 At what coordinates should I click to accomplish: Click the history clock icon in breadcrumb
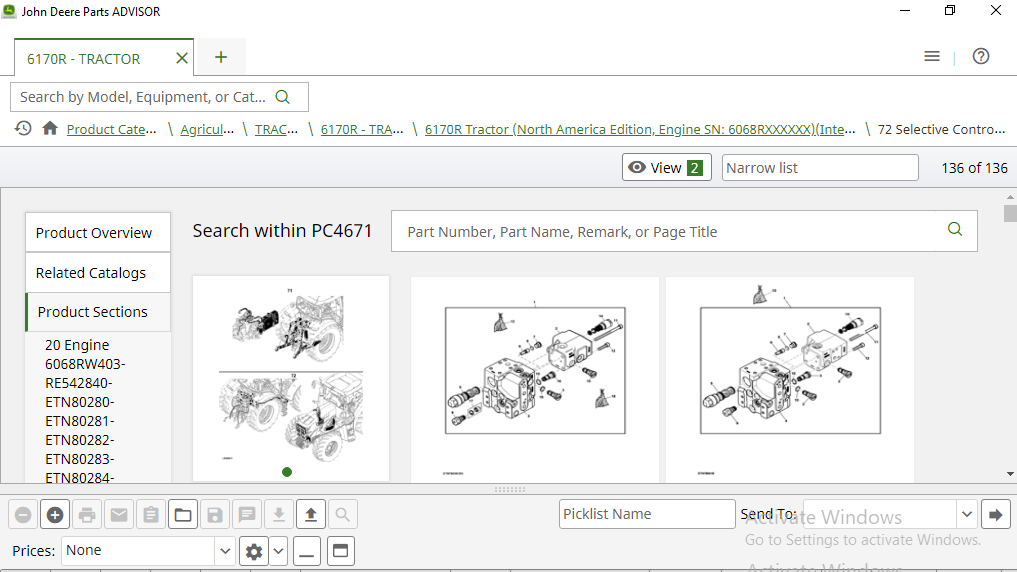[23, 128]
